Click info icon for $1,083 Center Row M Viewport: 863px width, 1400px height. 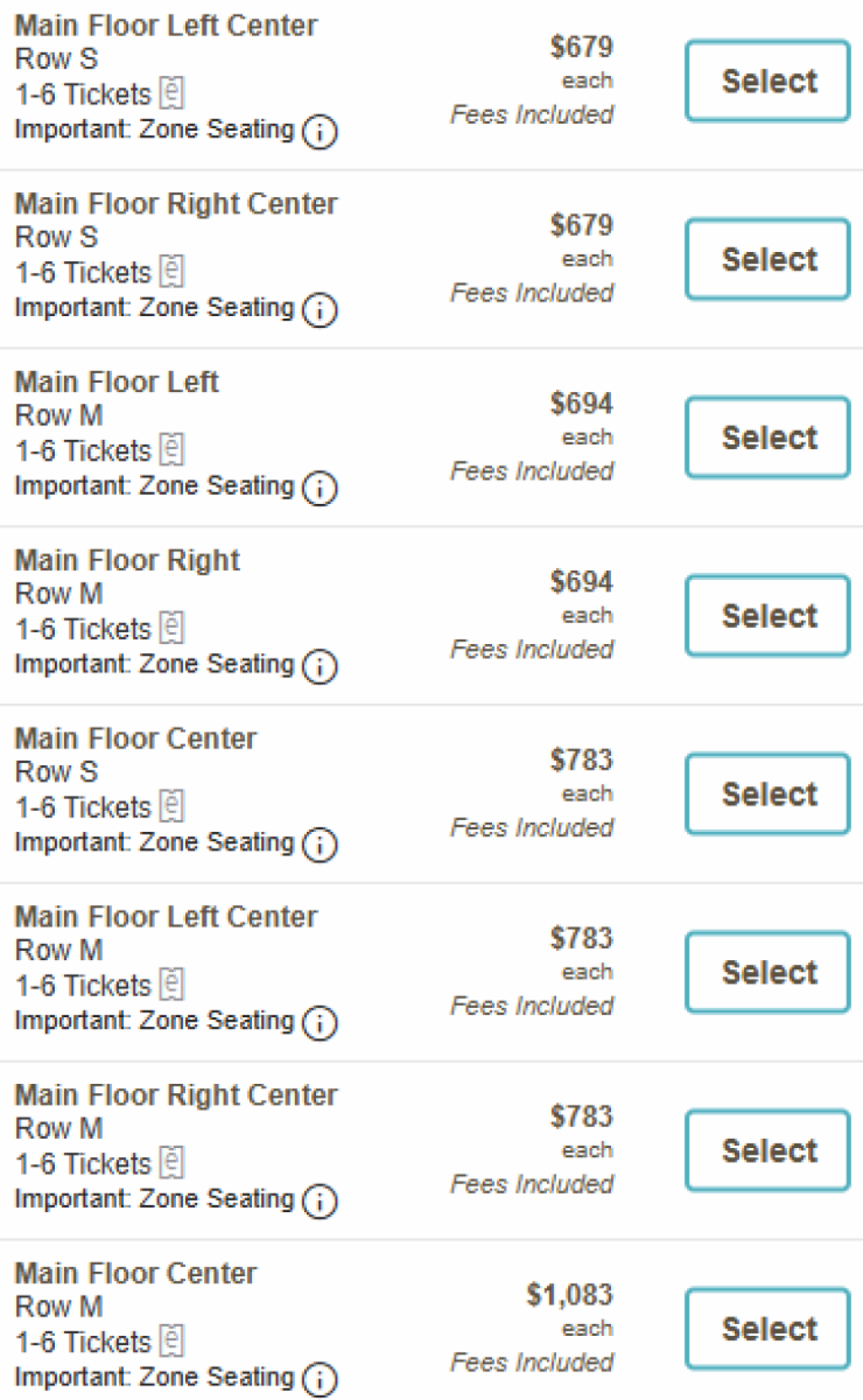pos(319,1380)
